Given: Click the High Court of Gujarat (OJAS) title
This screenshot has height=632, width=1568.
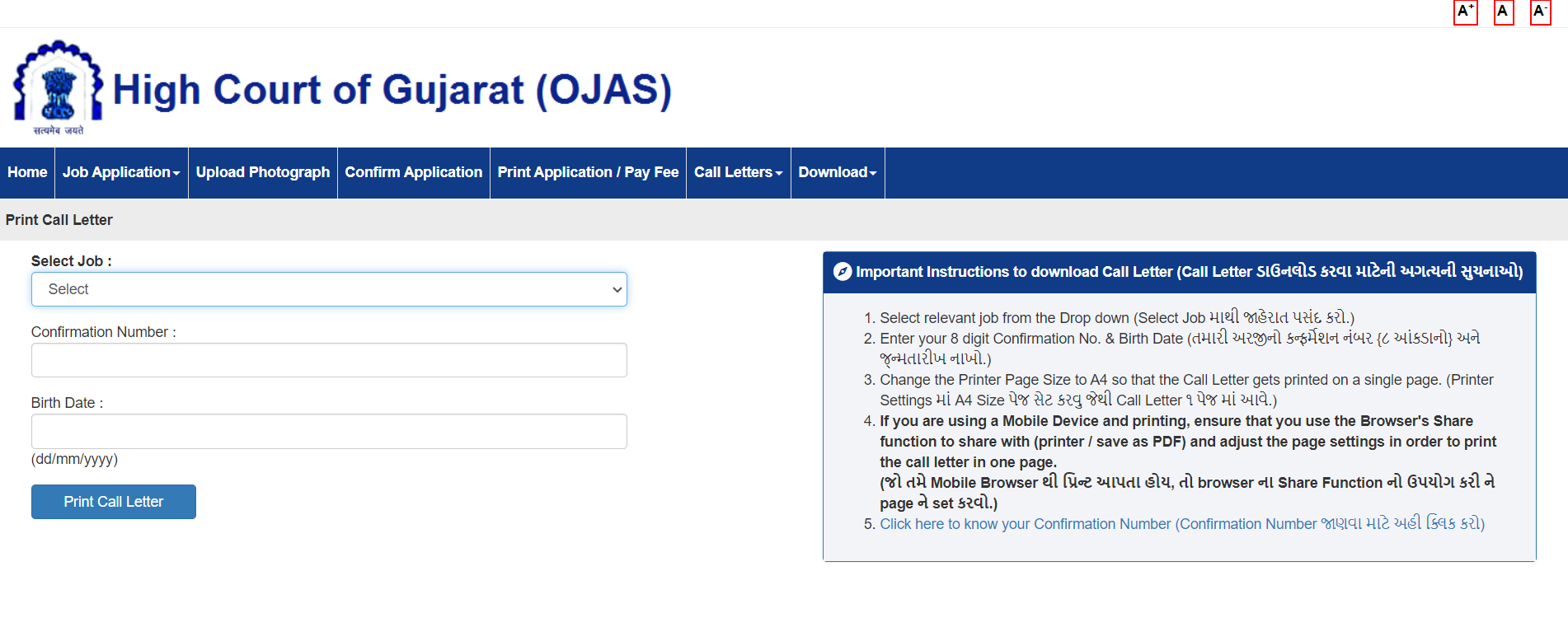Looking at the screenshot, I should 392,90.
